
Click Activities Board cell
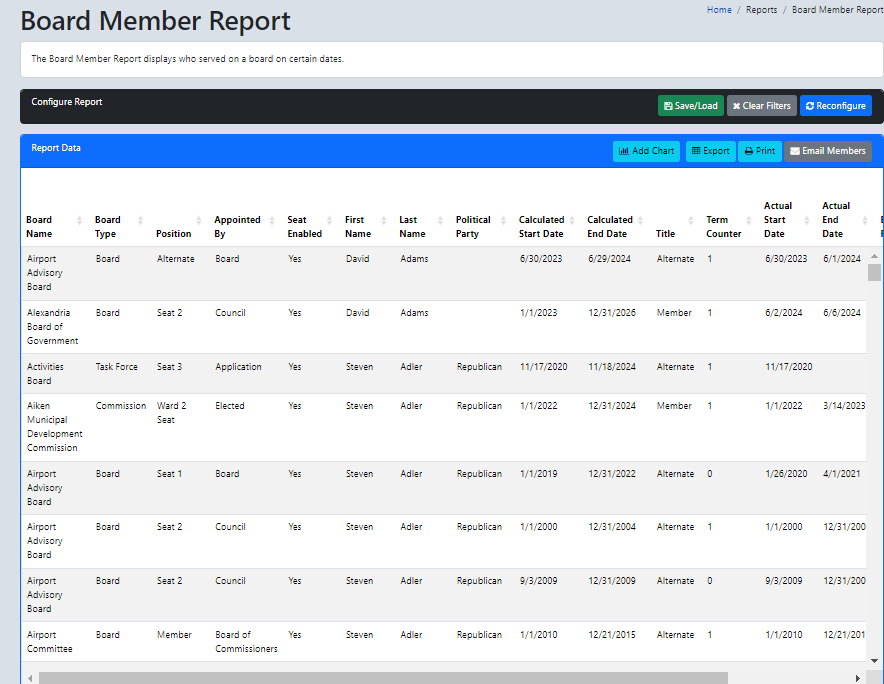pyautogui.click(x=45, y=373)
